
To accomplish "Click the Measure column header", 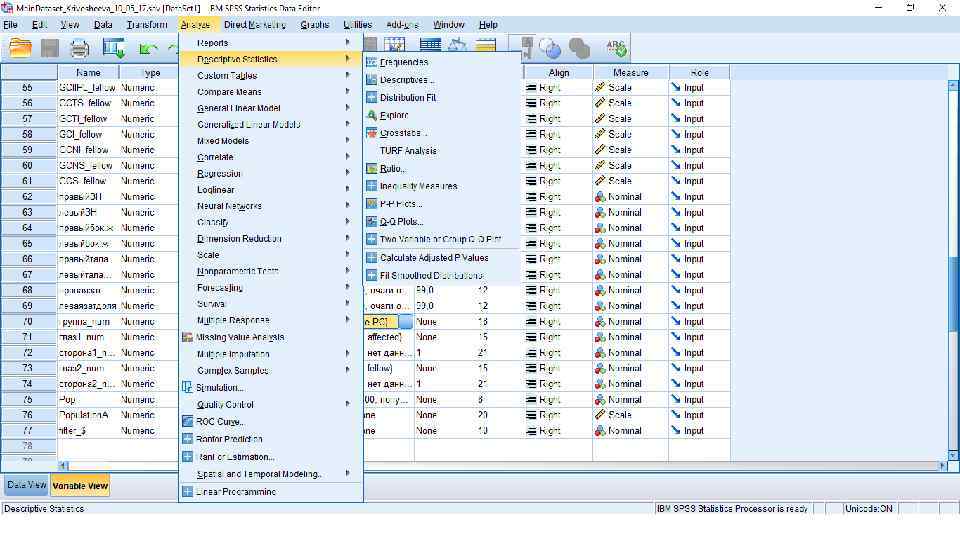I will [631, 72].
